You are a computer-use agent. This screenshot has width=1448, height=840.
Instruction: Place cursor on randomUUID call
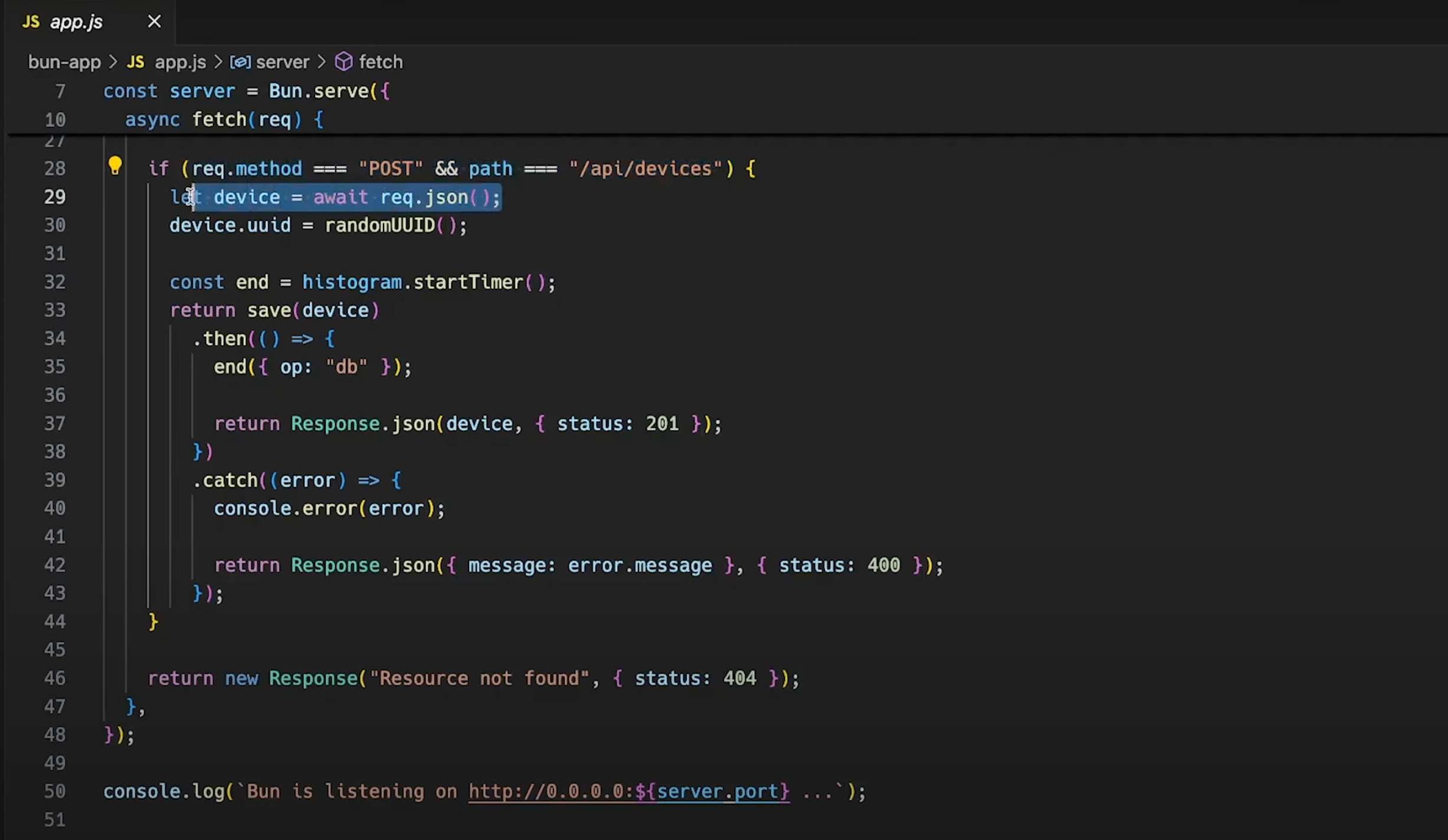379,225
